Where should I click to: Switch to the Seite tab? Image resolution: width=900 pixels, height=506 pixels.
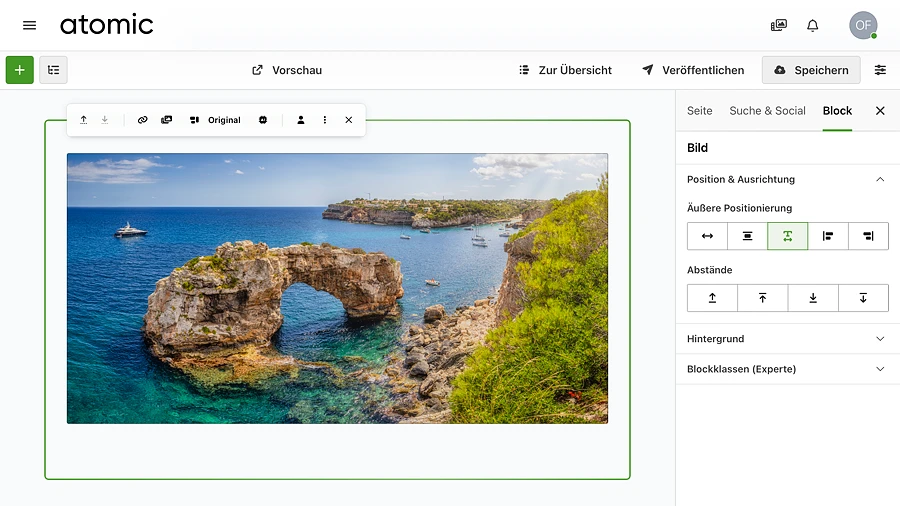click(x=700, y=111)
